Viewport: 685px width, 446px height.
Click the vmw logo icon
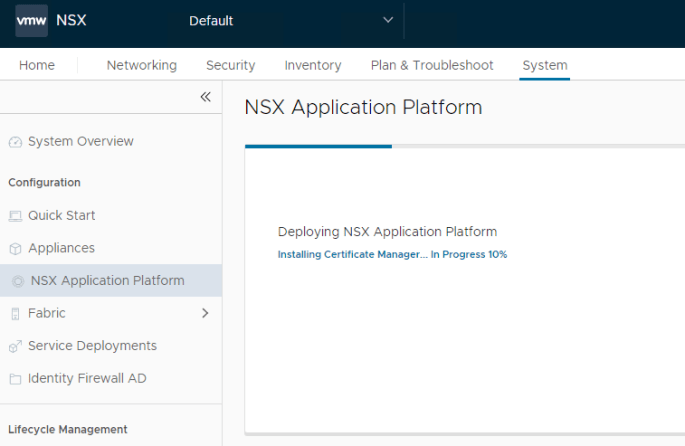coord(31,21)
